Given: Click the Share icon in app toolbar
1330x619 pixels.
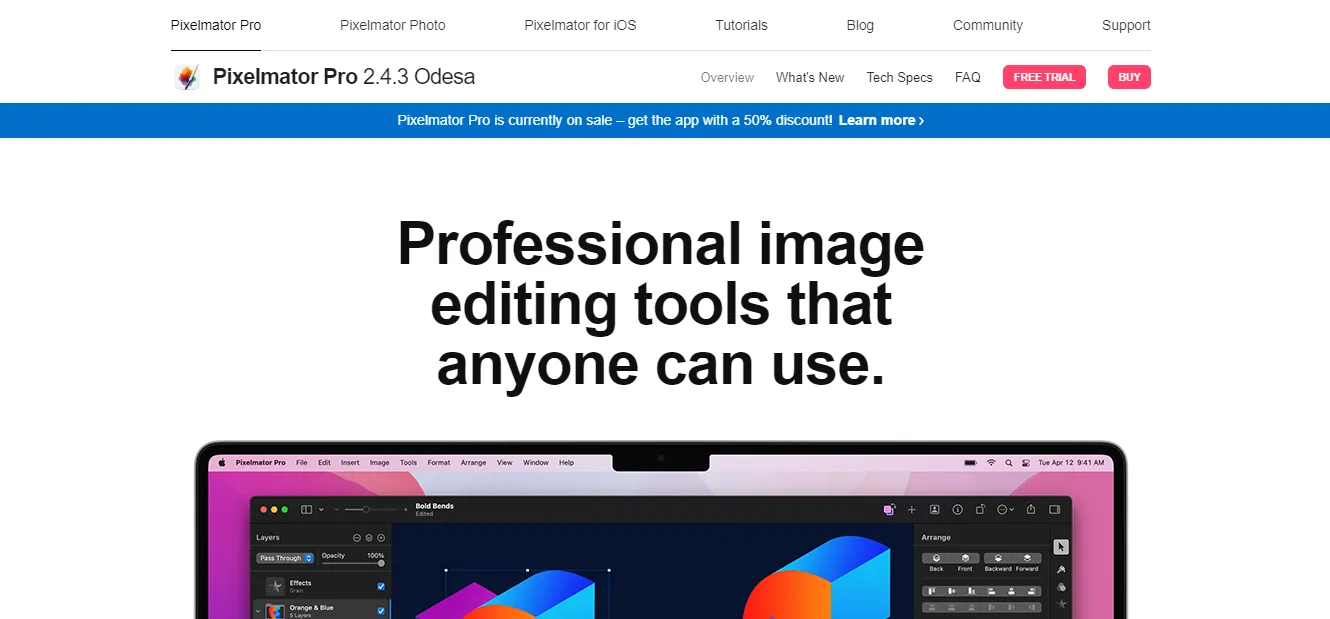Looking at the screenshot, I should (1030, 509).
